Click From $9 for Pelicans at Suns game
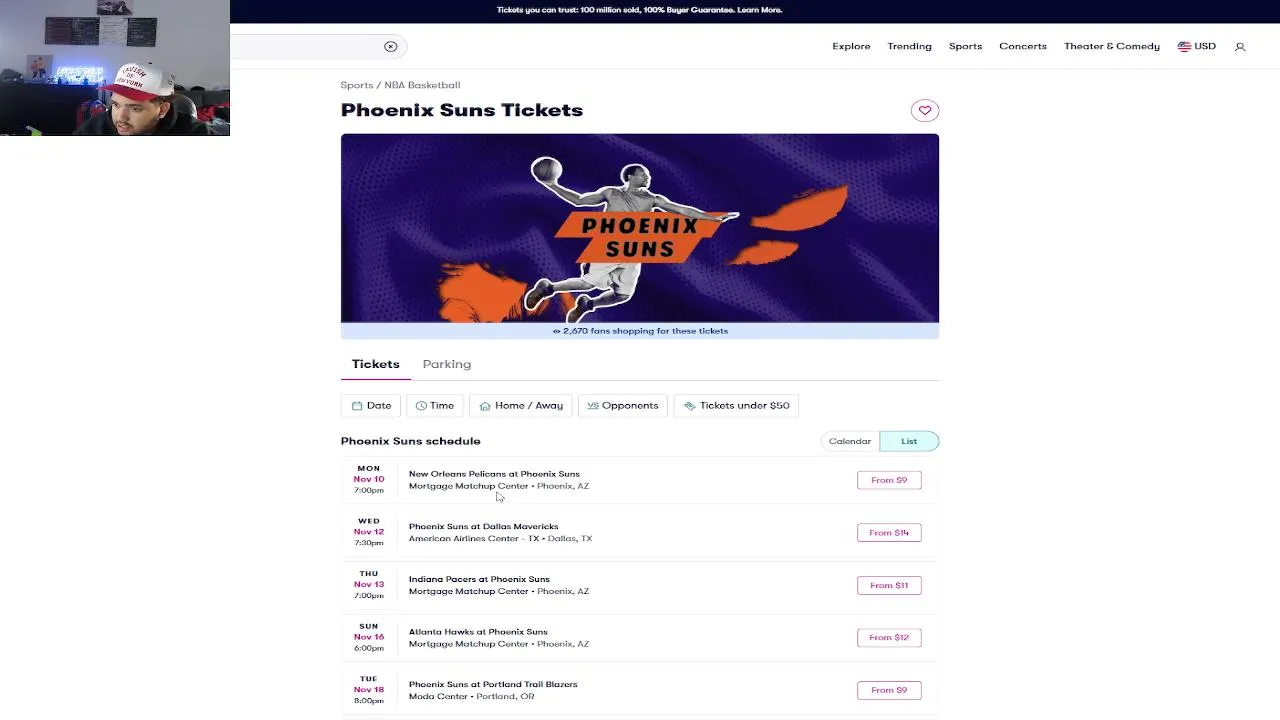The image size is (1280, 720). (x=889, y=480)
